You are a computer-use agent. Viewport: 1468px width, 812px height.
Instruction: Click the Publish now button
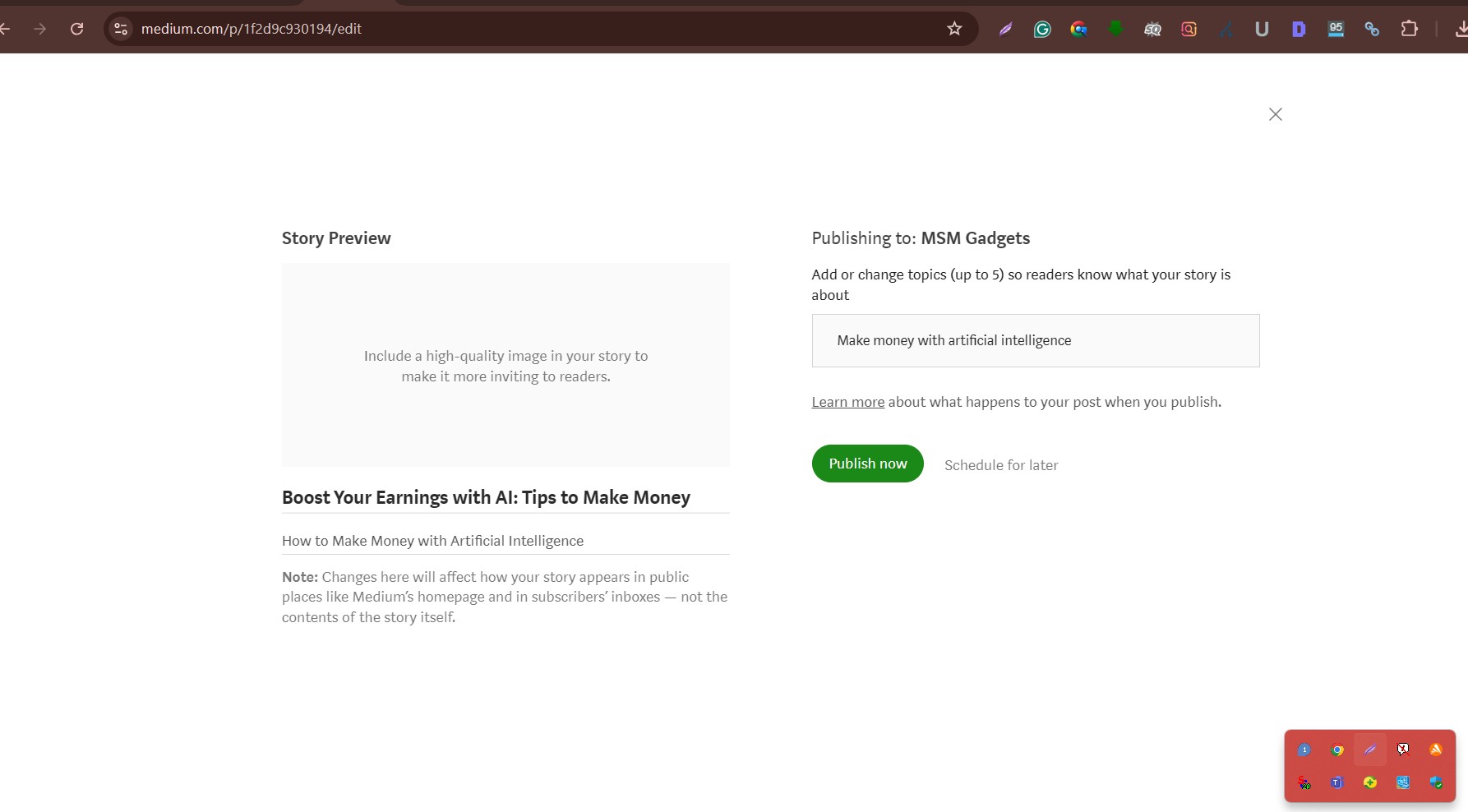(867, 464)
